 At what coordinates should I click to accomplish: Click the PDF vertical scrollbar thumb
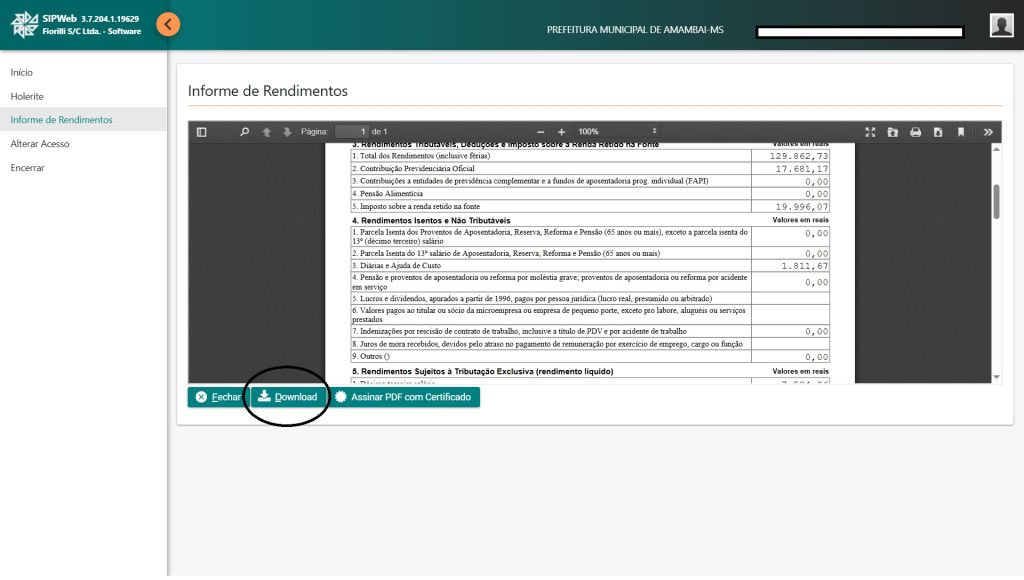[x=996, y=200]
